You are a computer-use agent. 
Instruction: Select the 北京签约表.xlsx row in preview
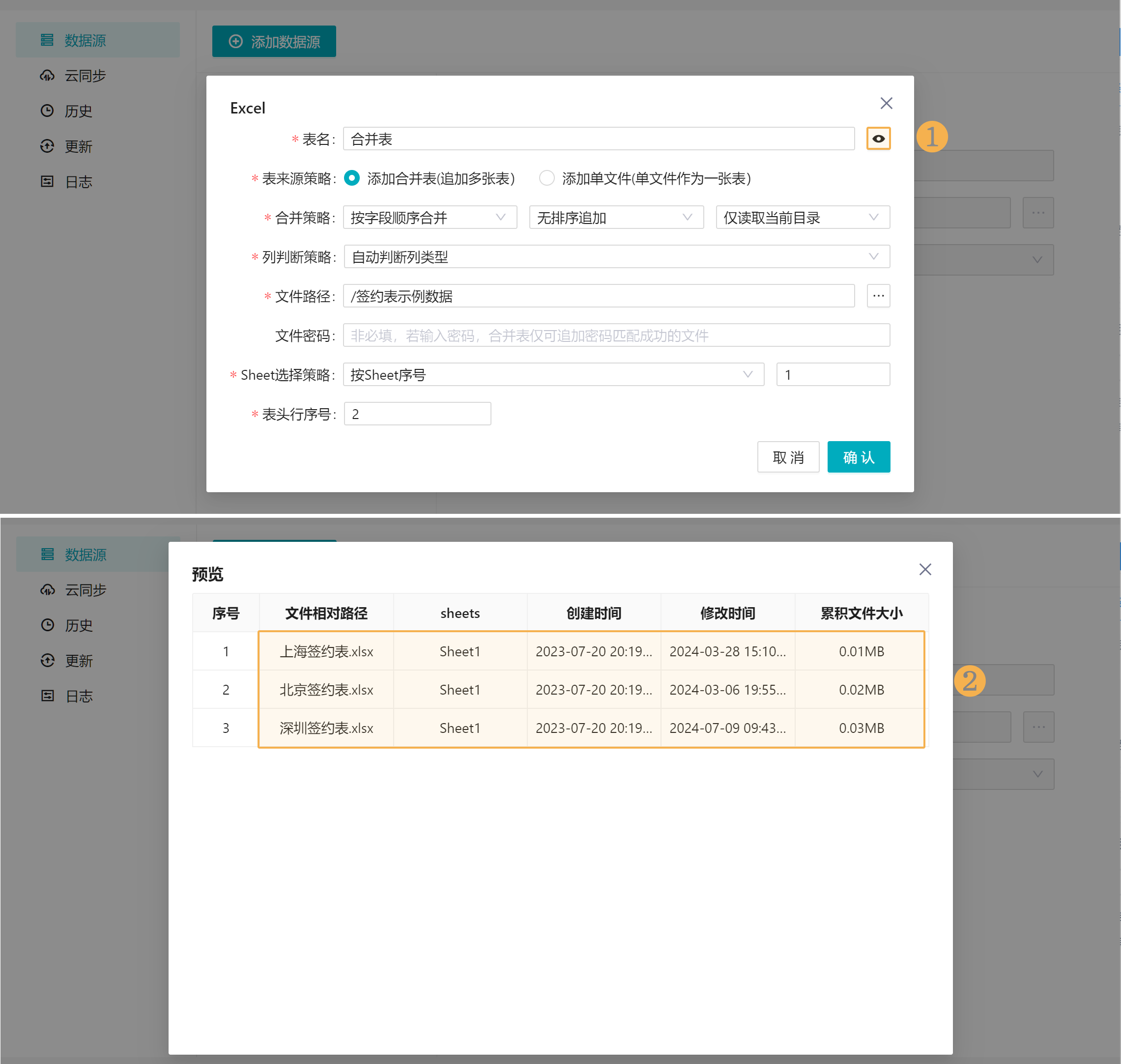click(326, 690)
